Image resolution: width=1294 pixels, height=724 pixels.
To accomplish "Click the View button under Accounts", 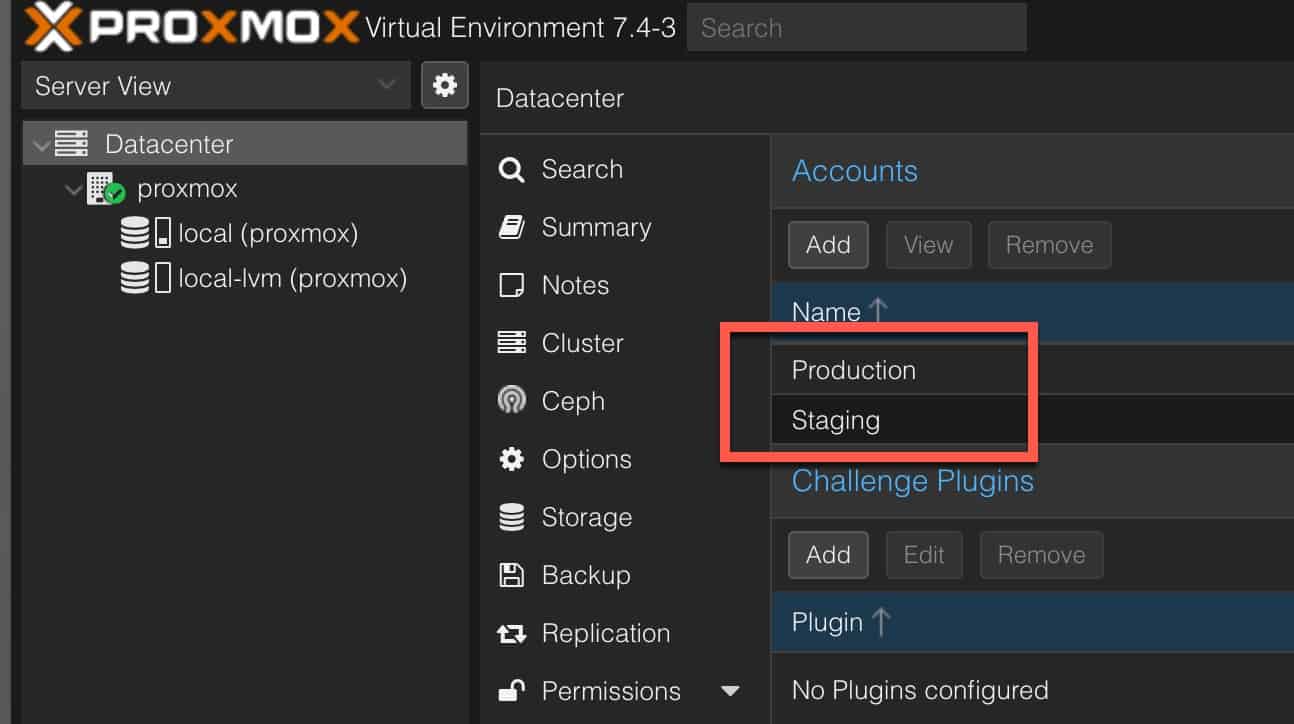I will pos(928,245).
